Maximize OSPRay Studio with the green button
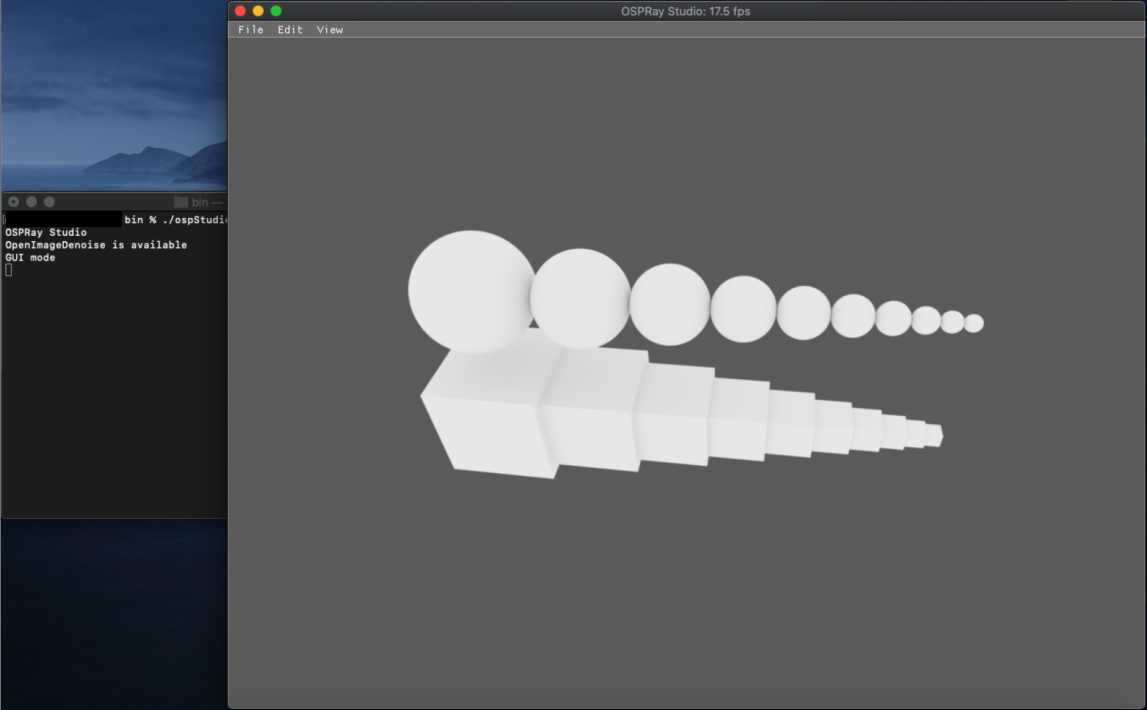 point(276,11)
